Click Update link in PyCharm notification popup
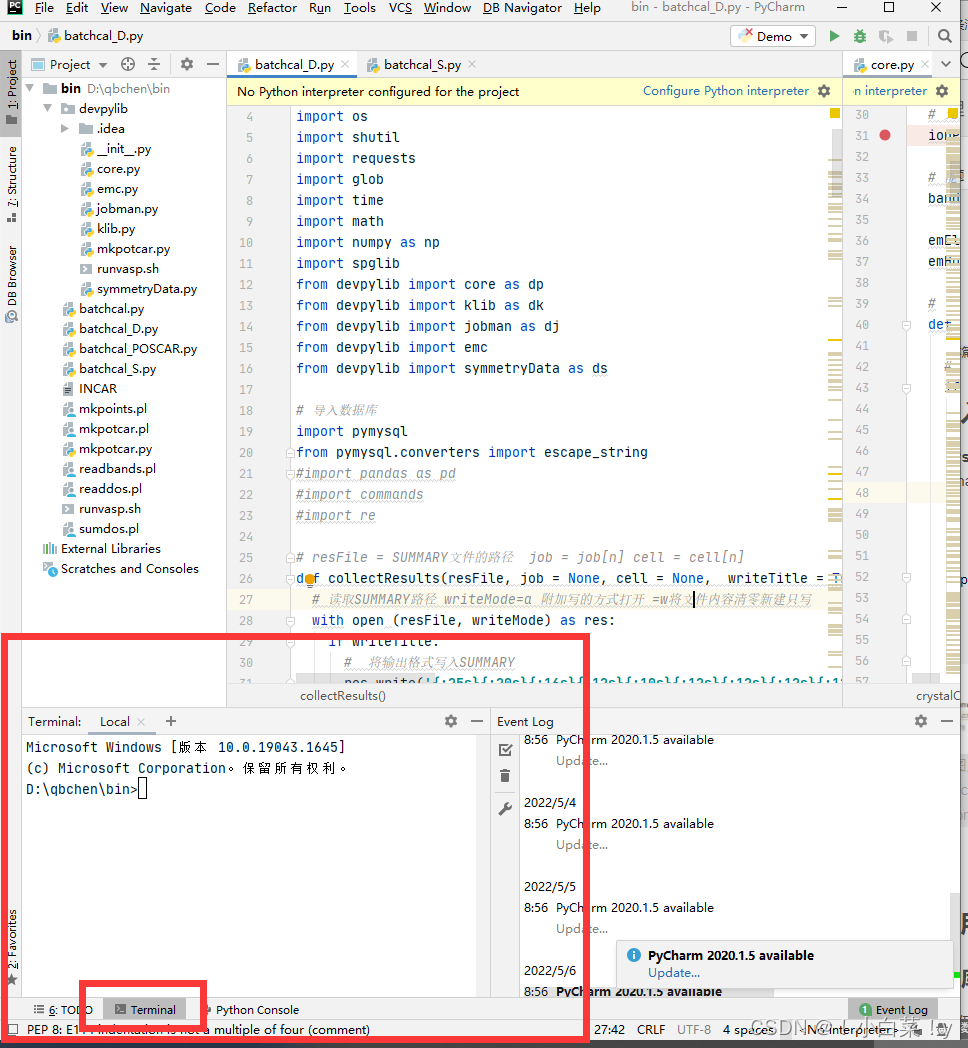Viewport: 968px width, 1048px height. pyautogui.click(x=673, y=973)
